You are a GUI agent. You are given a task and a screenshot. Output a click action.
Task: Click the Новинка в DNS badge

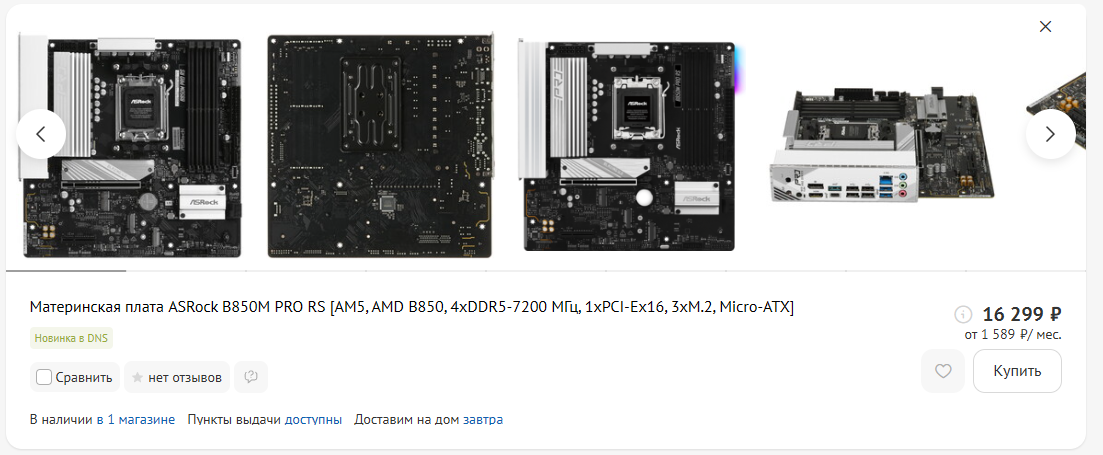pyautogui.click(x=71, y=338)
